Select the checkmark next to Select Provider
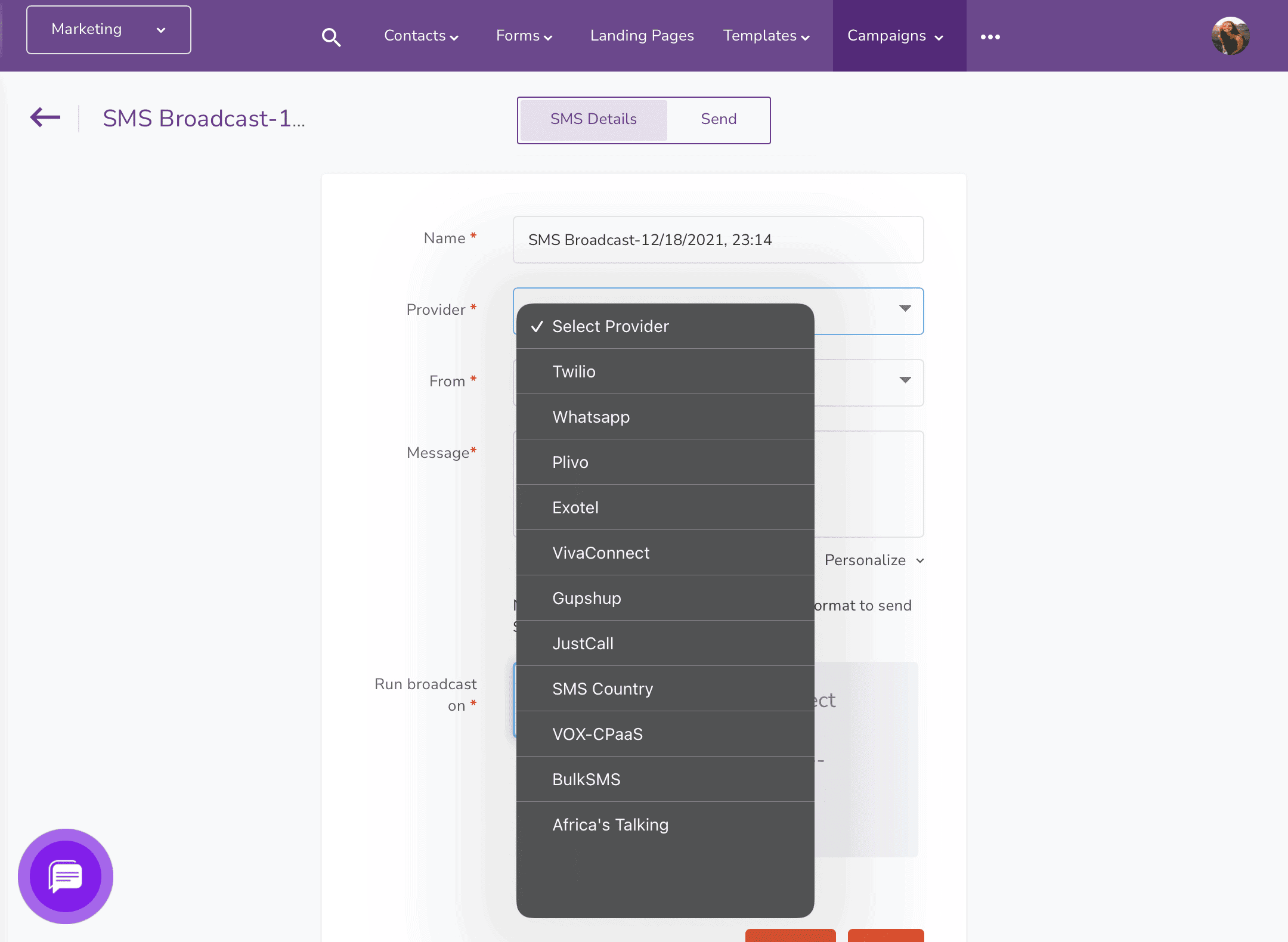The image size is (1288, 942). coord(537,326)
